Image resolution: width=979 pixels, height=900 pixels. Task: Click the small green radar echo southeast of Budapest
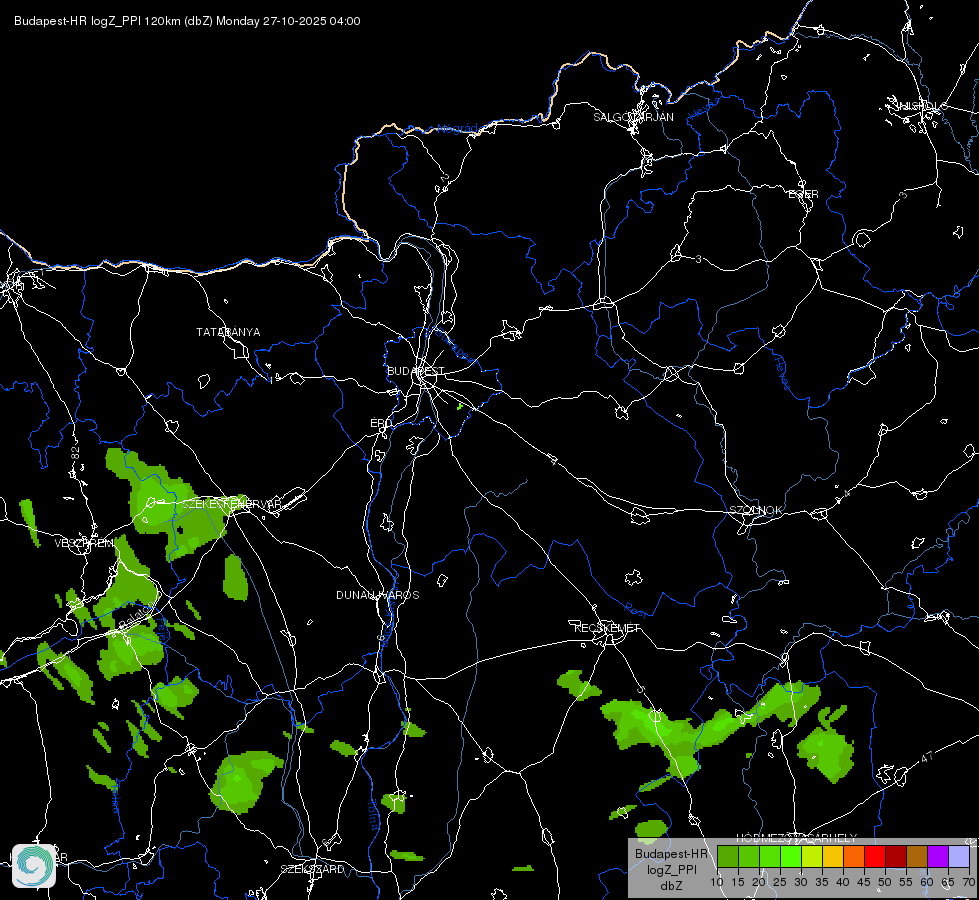pos(460,406)
